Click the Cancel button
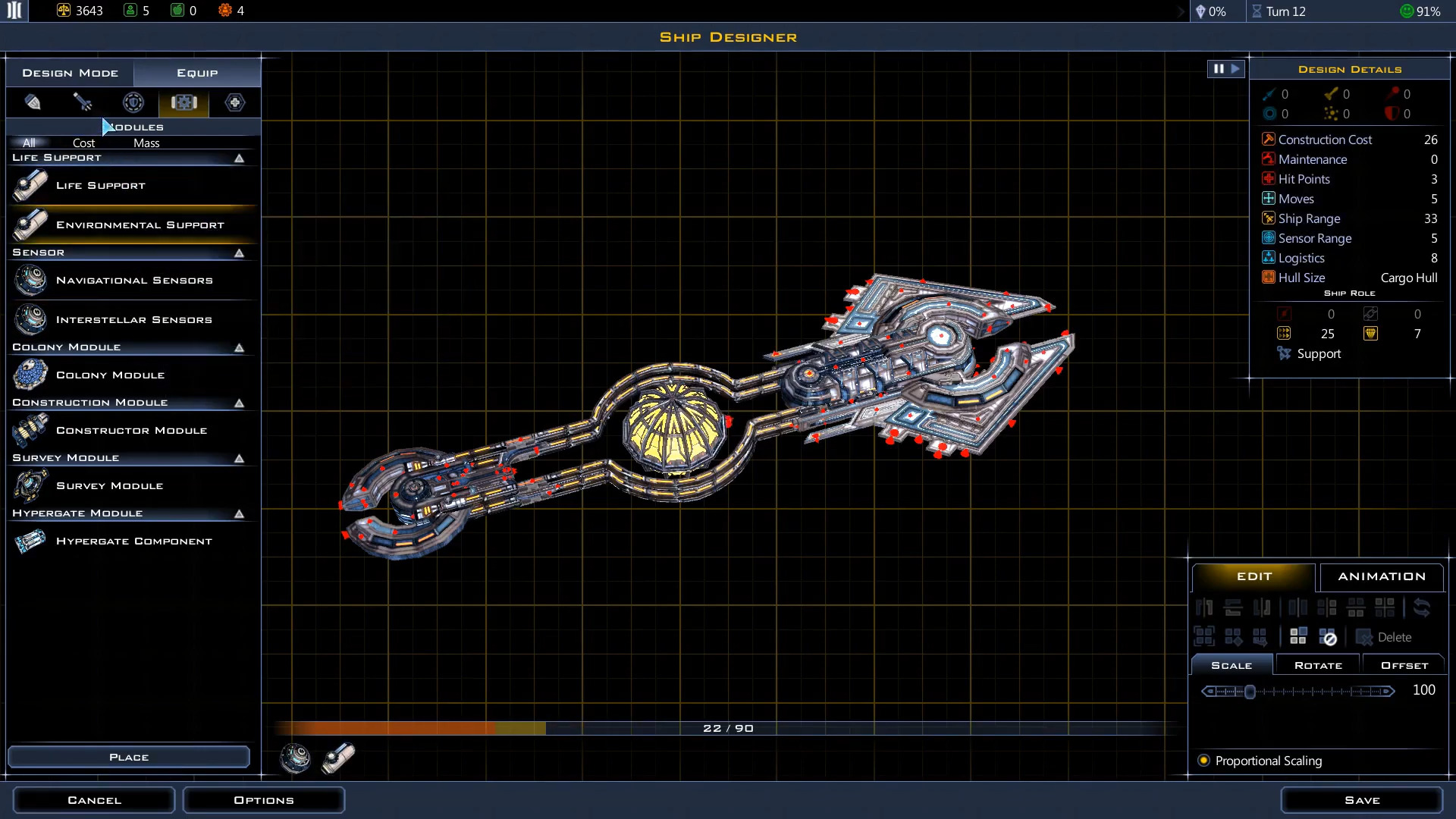The height and width of the screenshot is (819, 1456). click(93, 799)
